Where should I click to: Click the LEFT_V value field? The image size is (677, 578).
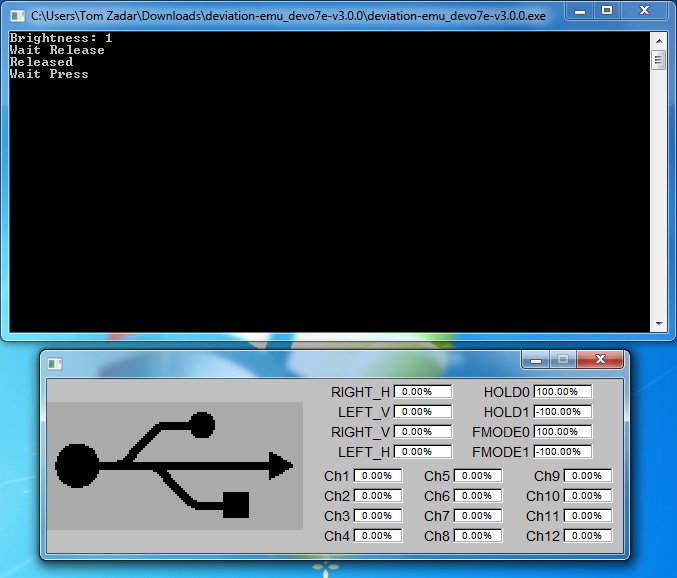click(423, 412)
